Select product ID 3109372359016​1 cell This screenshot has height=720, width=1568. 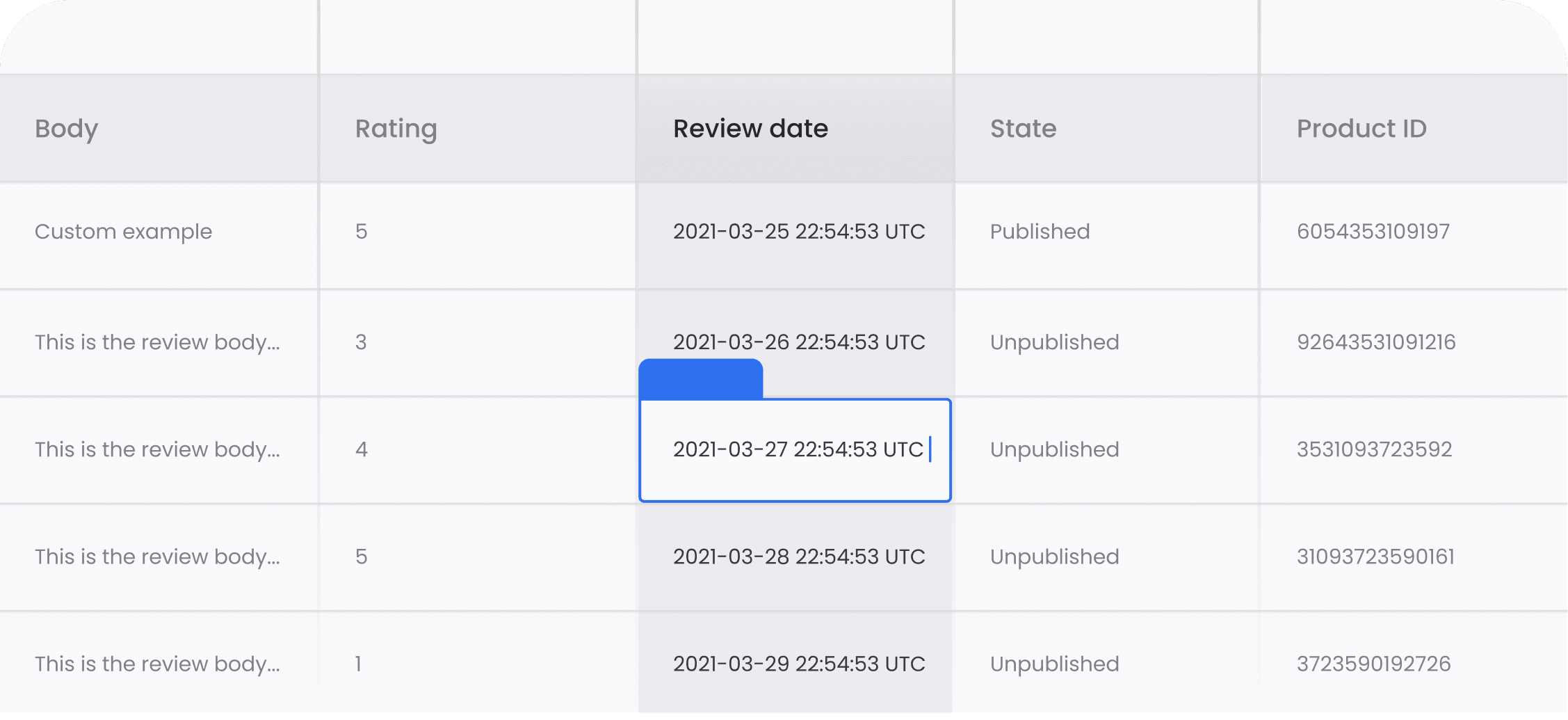pos(1414,558)
